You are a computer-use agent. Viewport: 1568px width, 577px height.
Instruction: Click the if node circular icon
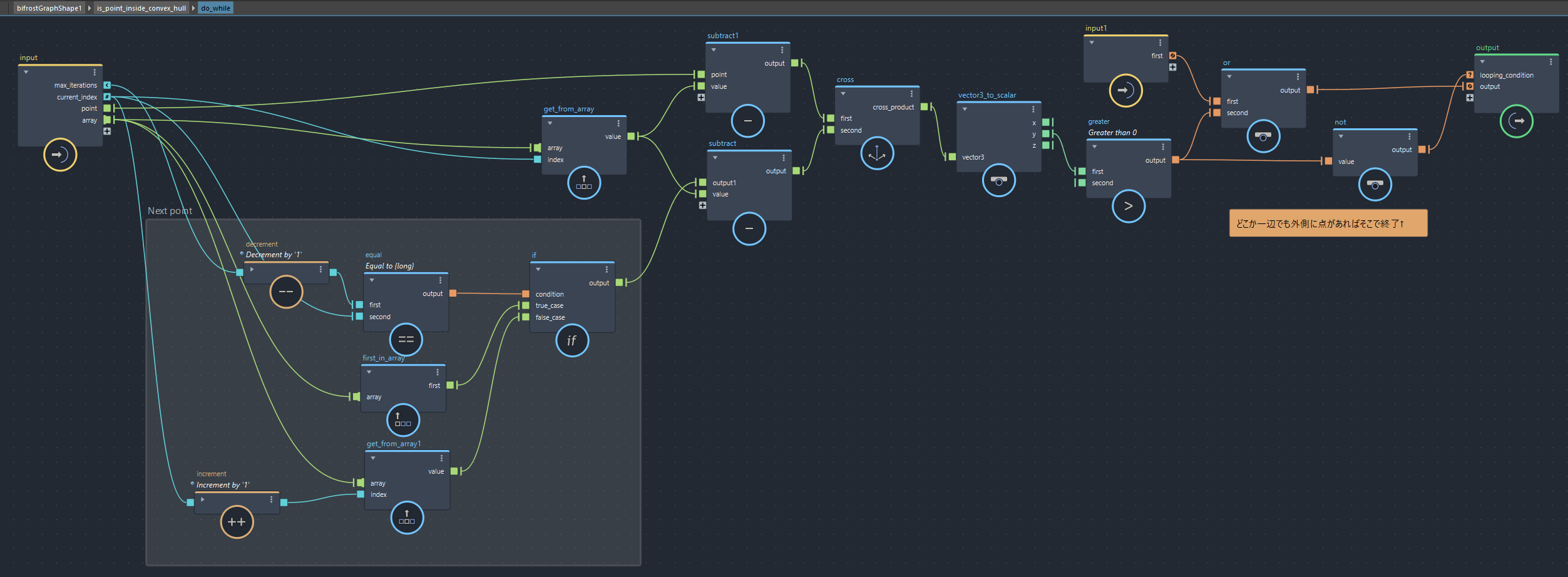(x=571, y=340)
